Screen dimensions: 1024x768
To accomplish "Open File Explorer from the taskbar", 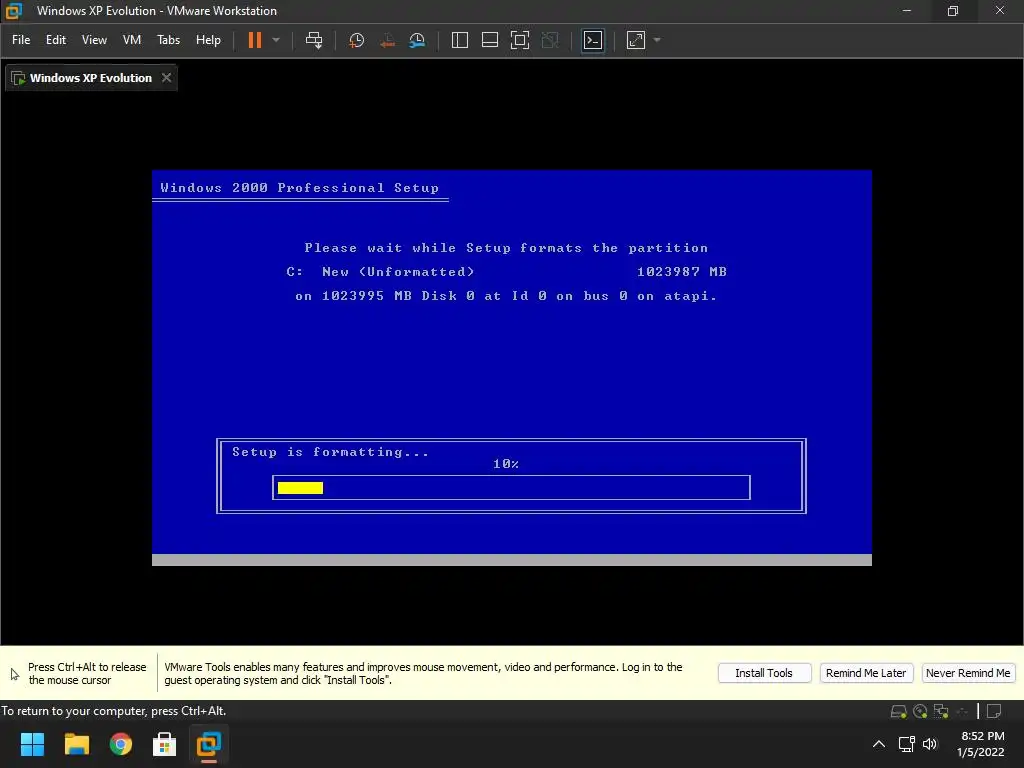I will pos(76,744).
